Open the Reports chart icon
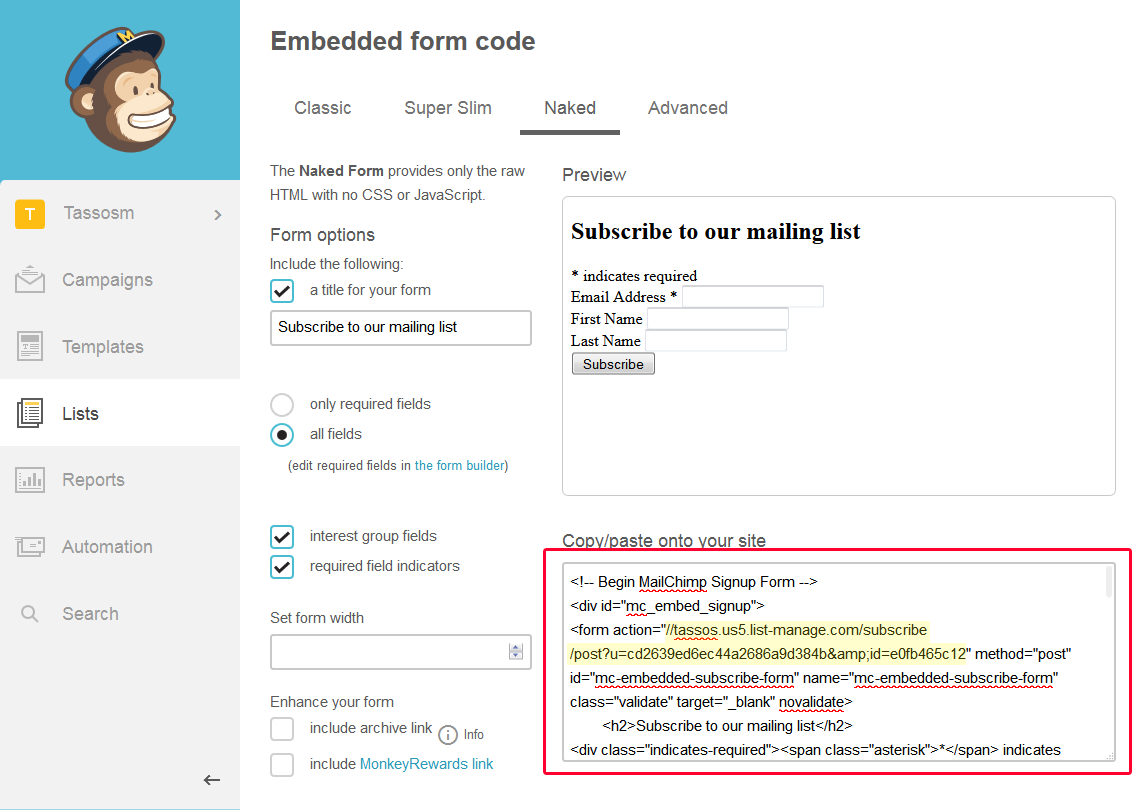Screen dimensions: 1146x810 (x=30, y=480)
